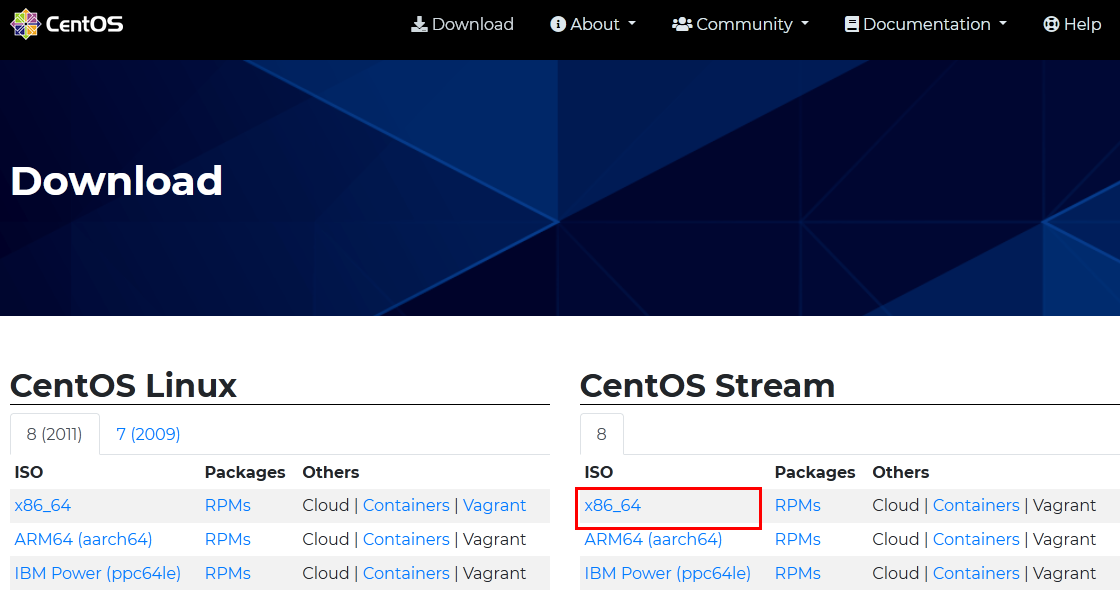1120x595 pixels.
Task: Open IBM Power (ppc64le) CentOS Stream link
Action: [x=667, y=574]
